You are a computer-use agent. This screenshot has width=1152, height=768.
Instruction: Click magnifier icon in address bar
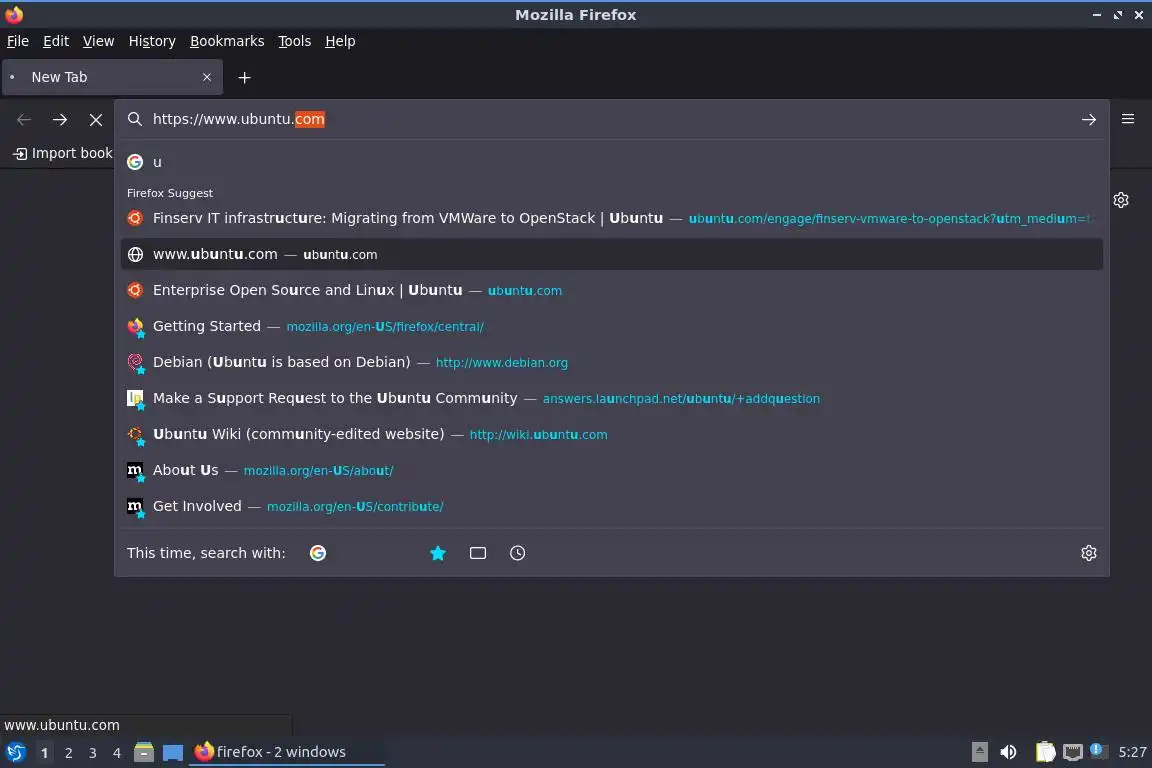coord(134,119)
